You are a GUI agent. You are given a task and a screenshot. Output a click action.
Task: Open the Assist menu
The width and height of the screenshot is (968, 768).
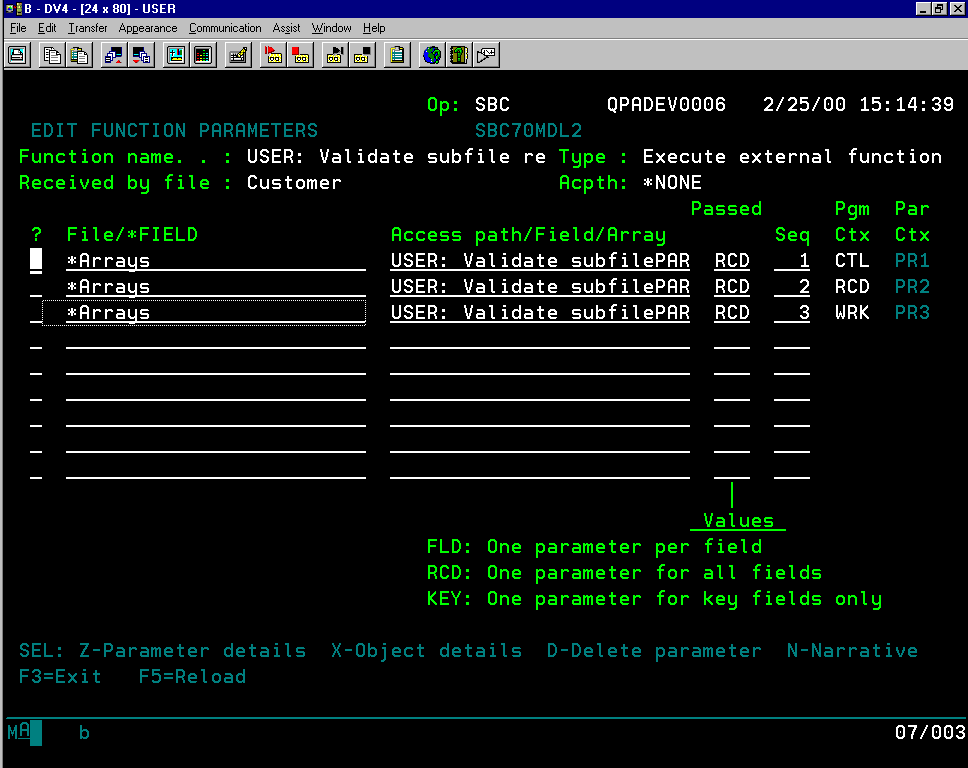click(286, 28)
